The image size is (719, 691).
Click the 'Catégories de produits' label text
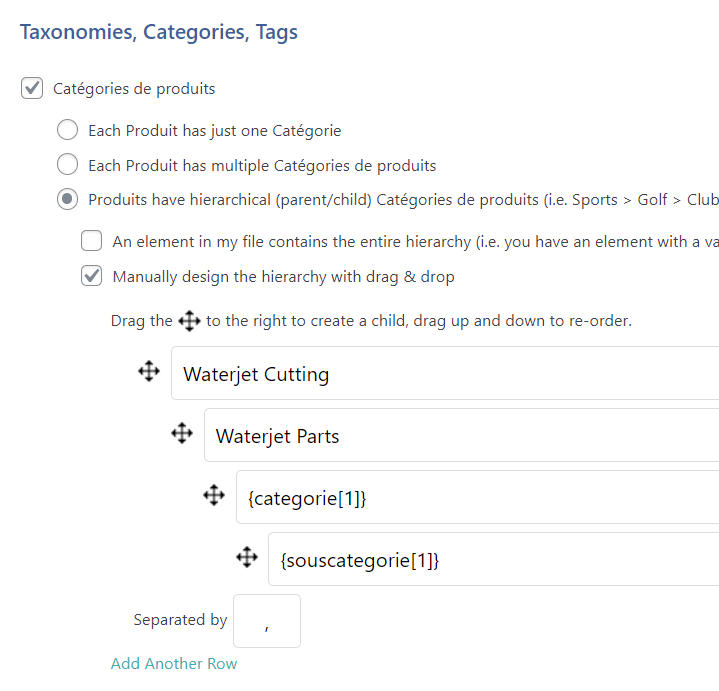click(x=134, y=89)
